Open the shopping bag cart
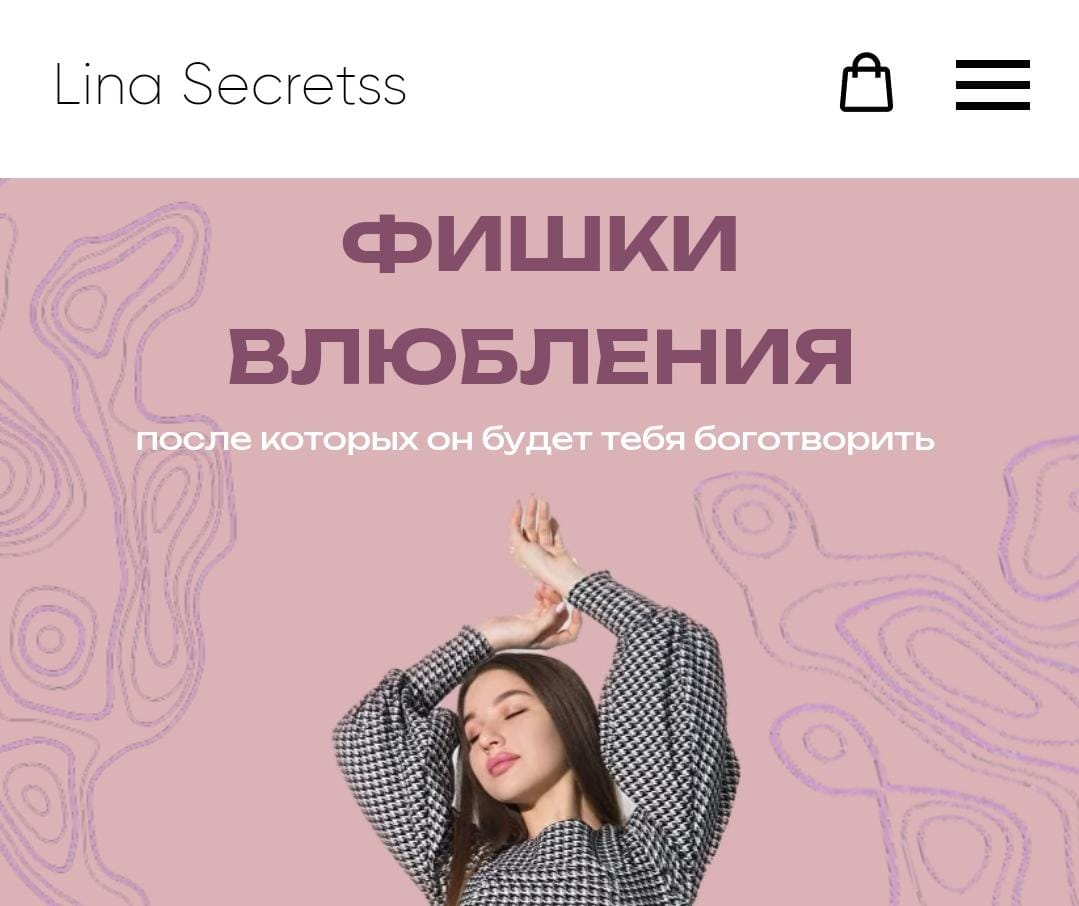Screen dimensions: 1079x906 point(866,82)
